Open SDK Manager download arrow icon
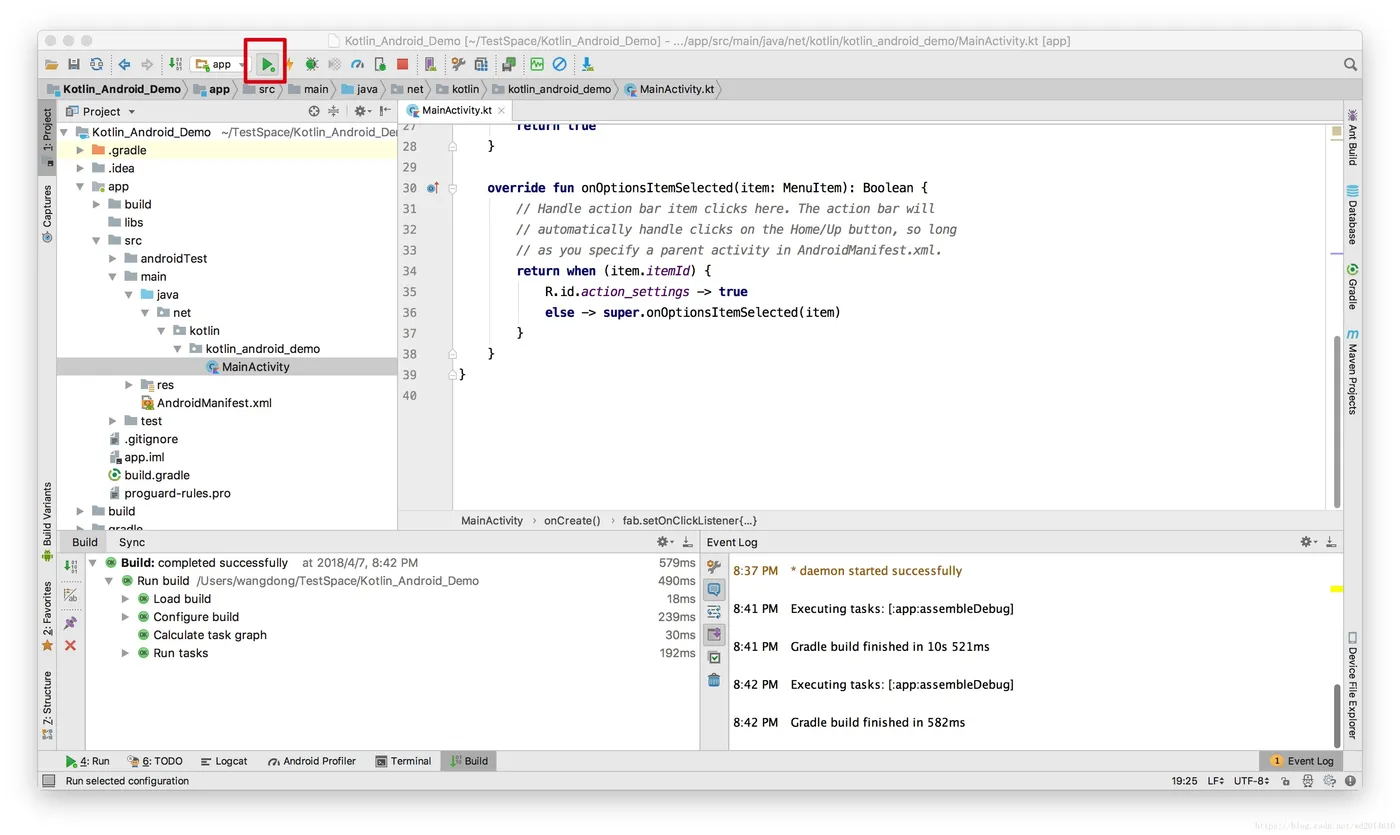1400x835 pixels. coord(587,64)
